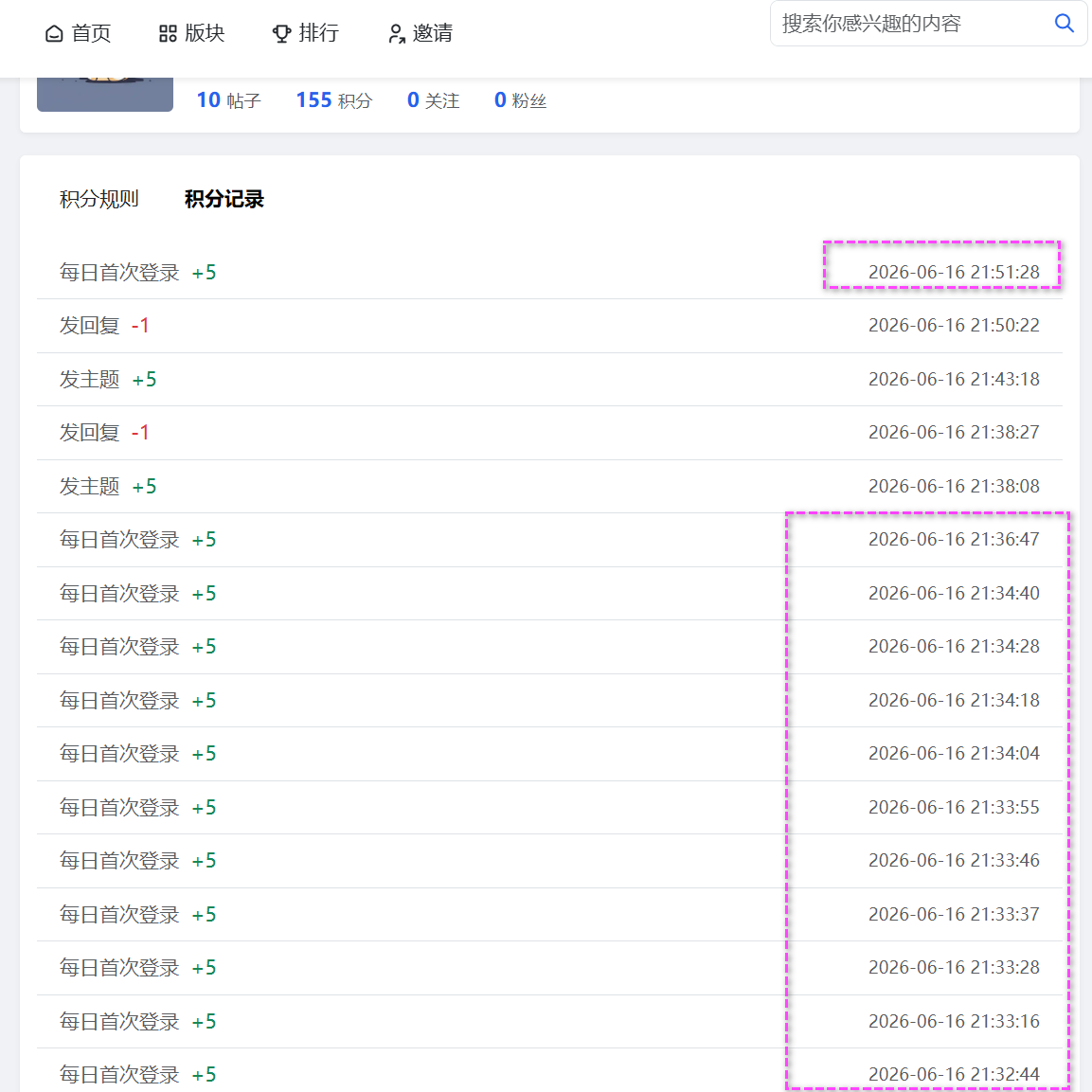This screenshot has height=1092, width=1092.
Task: Click the 每日首次登录 record at 21:51:28
Action: coord(549,273)
